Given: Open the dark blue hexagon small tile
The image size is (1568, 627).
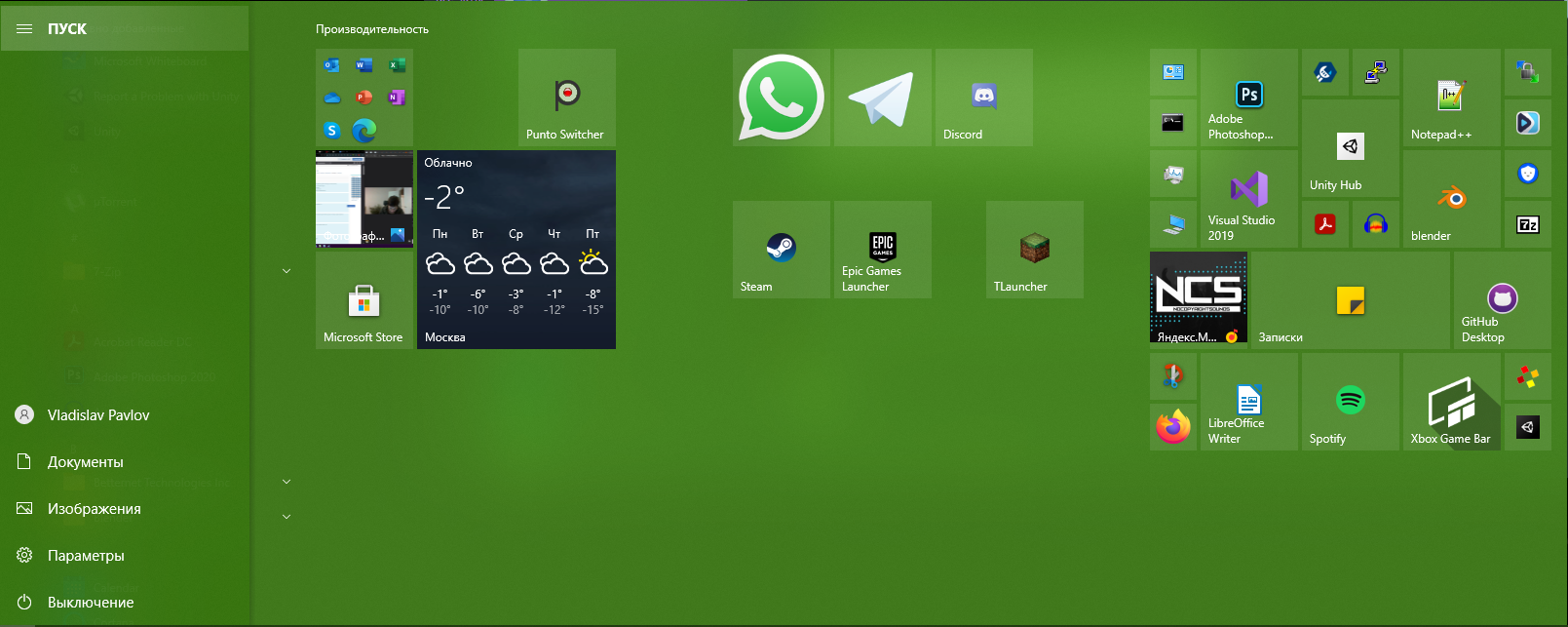Looking at the screenshot, I should [1325, 72].
